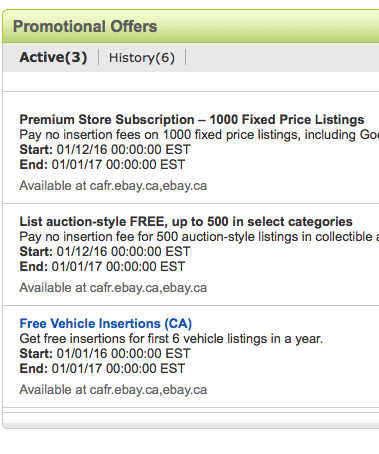Click auction-style offer Start date line
The height and width of the screenshot is (454, 379).
pos(105,252)
